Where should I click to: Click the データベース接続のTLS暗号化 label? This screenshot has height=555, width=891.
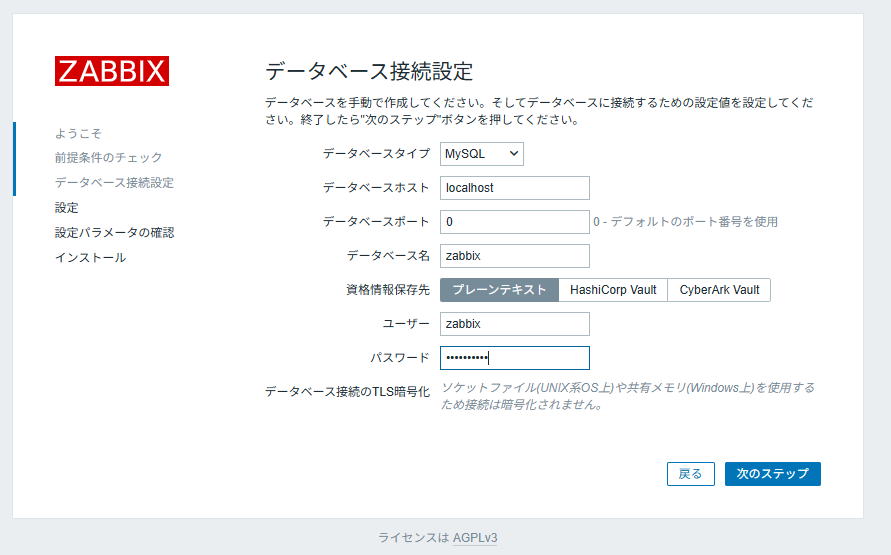click(x=348, y=391)
